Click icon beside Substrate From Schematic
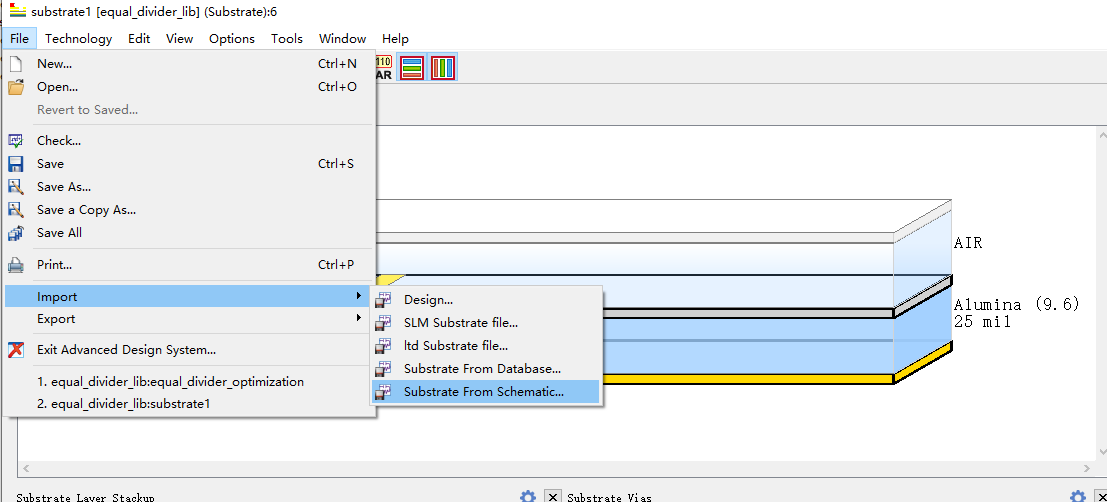Screen dimensions: 1107x502 (383, 392)
